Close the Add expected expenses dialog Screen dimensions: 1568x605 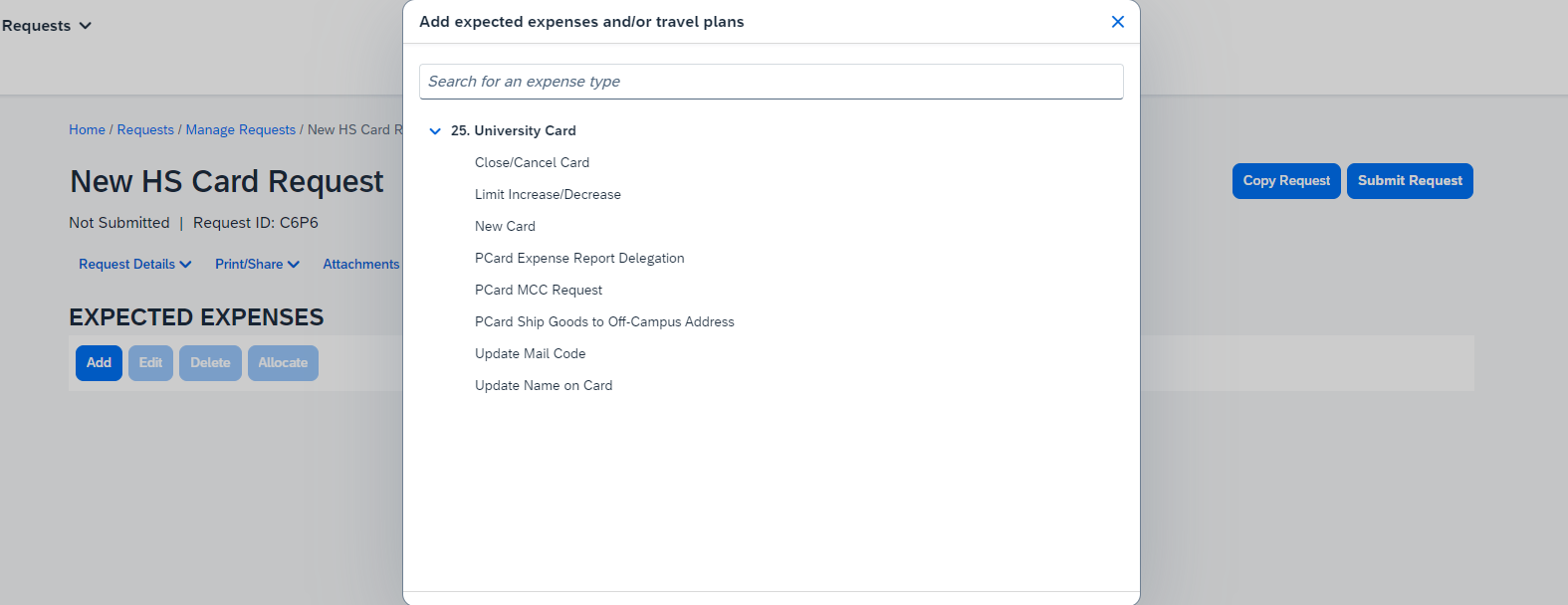pyautogui.click(x=1117, y=22)
